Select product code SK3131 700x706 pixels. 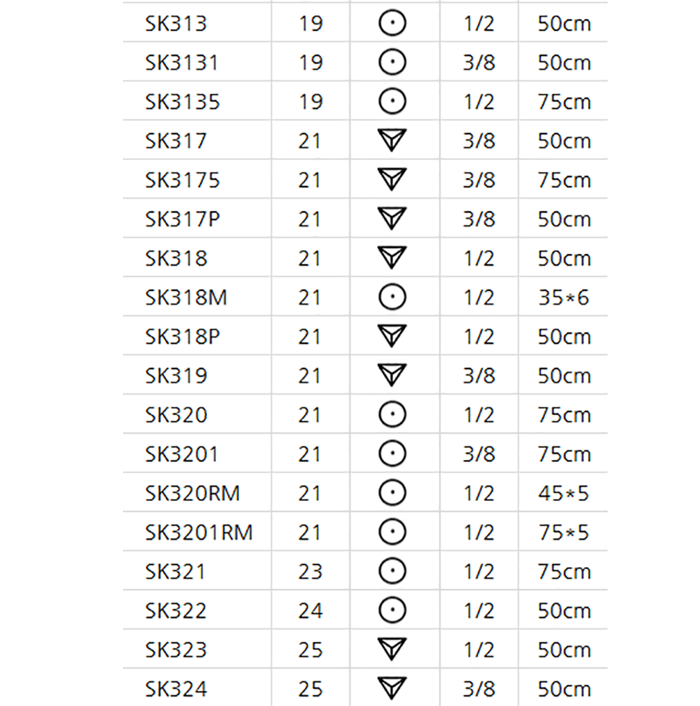coord(182,63)
